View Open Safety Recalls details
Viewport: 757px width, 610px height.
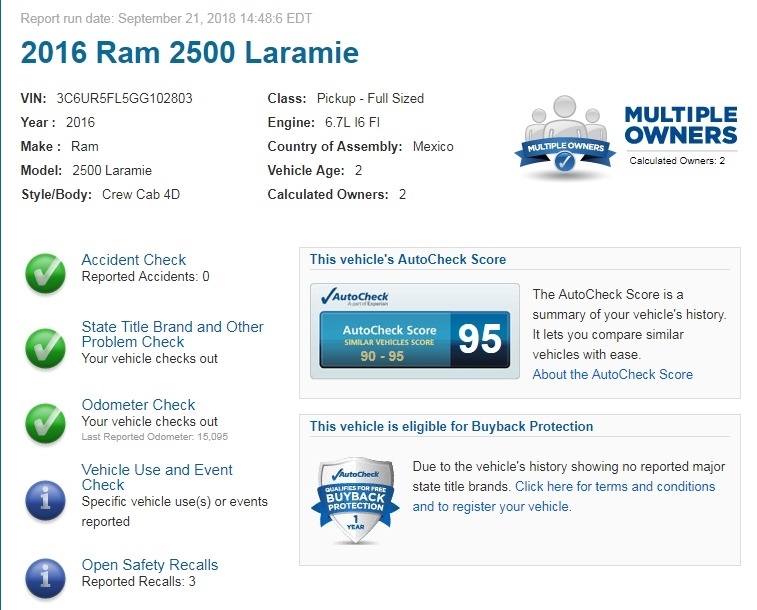tap(149, 565)
